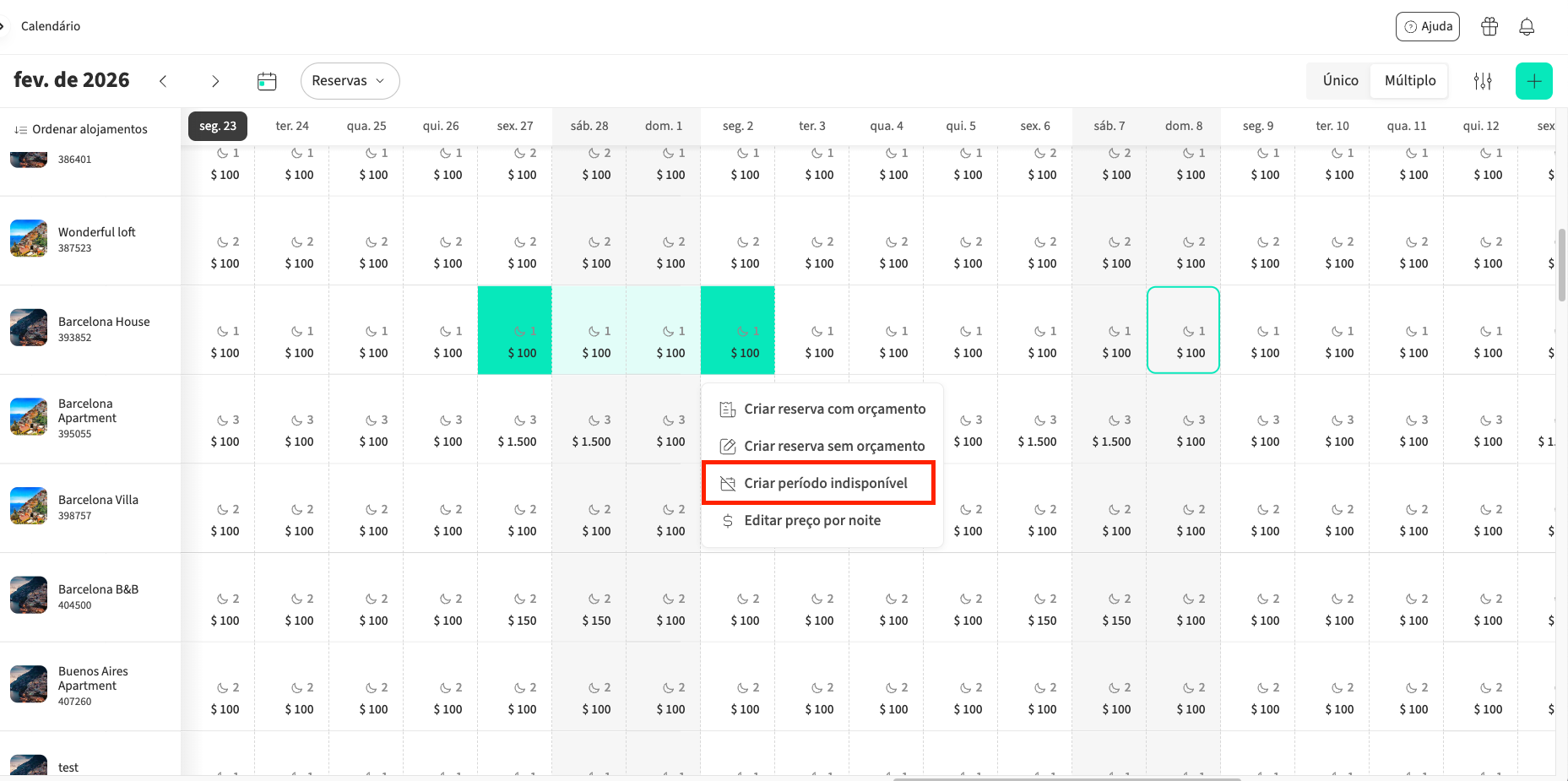Click the Ajuda help button
Image resolution: width=1568 pixels, height=781 pixels.
pos(1427,26)
